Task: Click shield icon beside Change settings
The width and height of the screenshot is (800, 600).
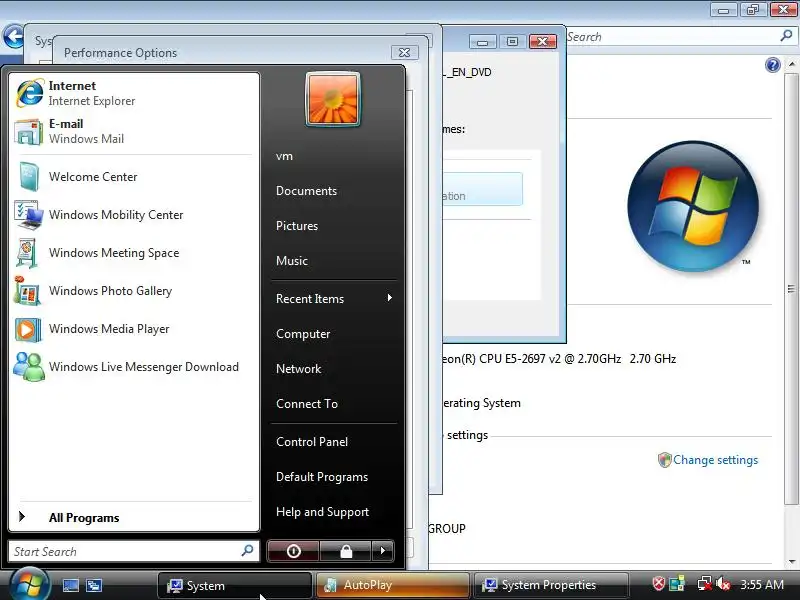Action: click(x=664, y=460)
